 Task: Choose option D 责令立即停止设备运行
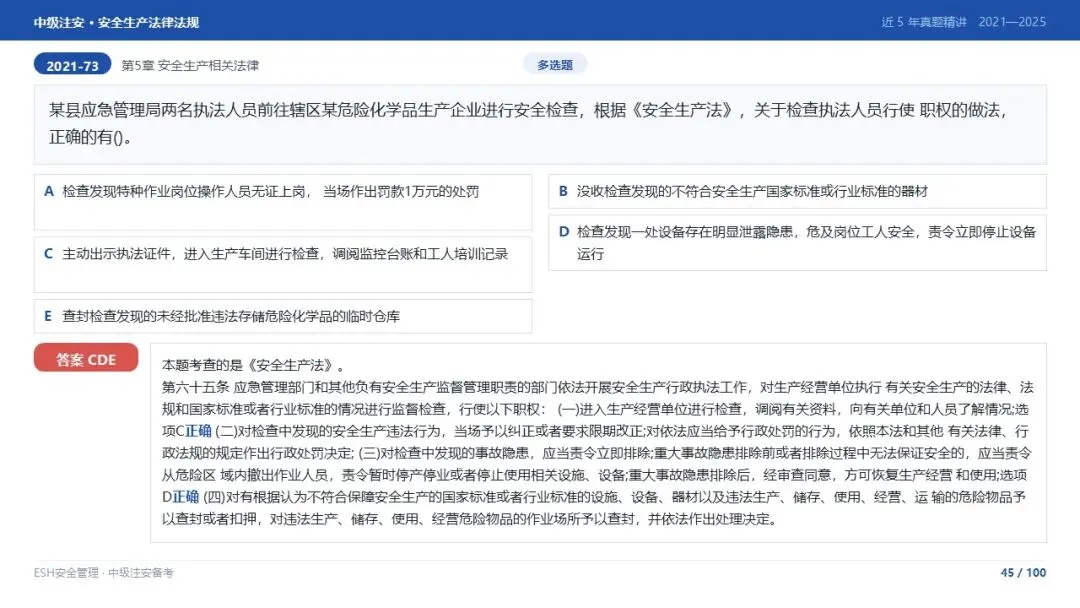click(x=798, y=242)
